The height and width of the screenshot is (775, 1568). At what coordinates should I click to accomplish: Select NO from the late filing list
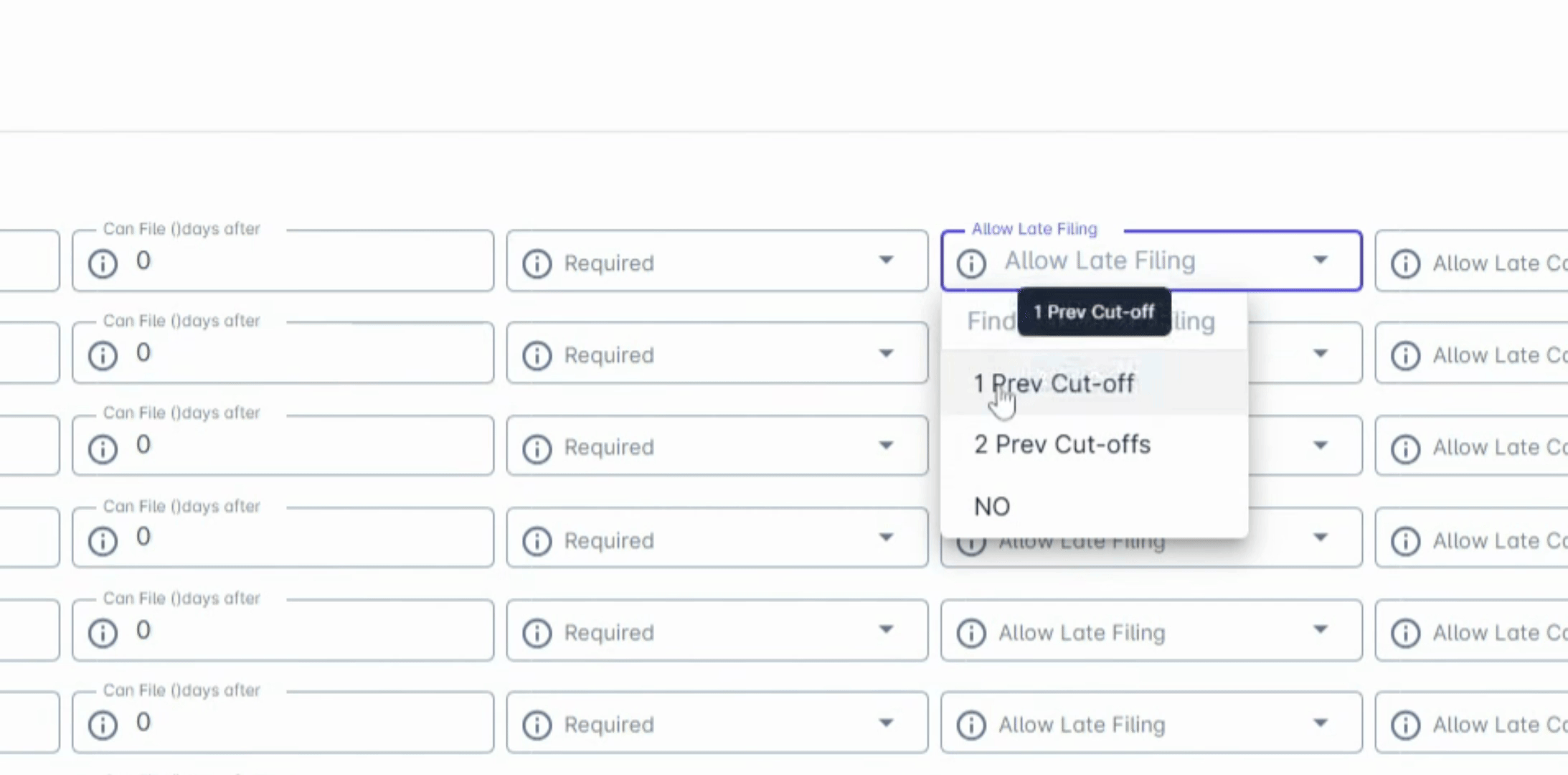click(1095, 507)
